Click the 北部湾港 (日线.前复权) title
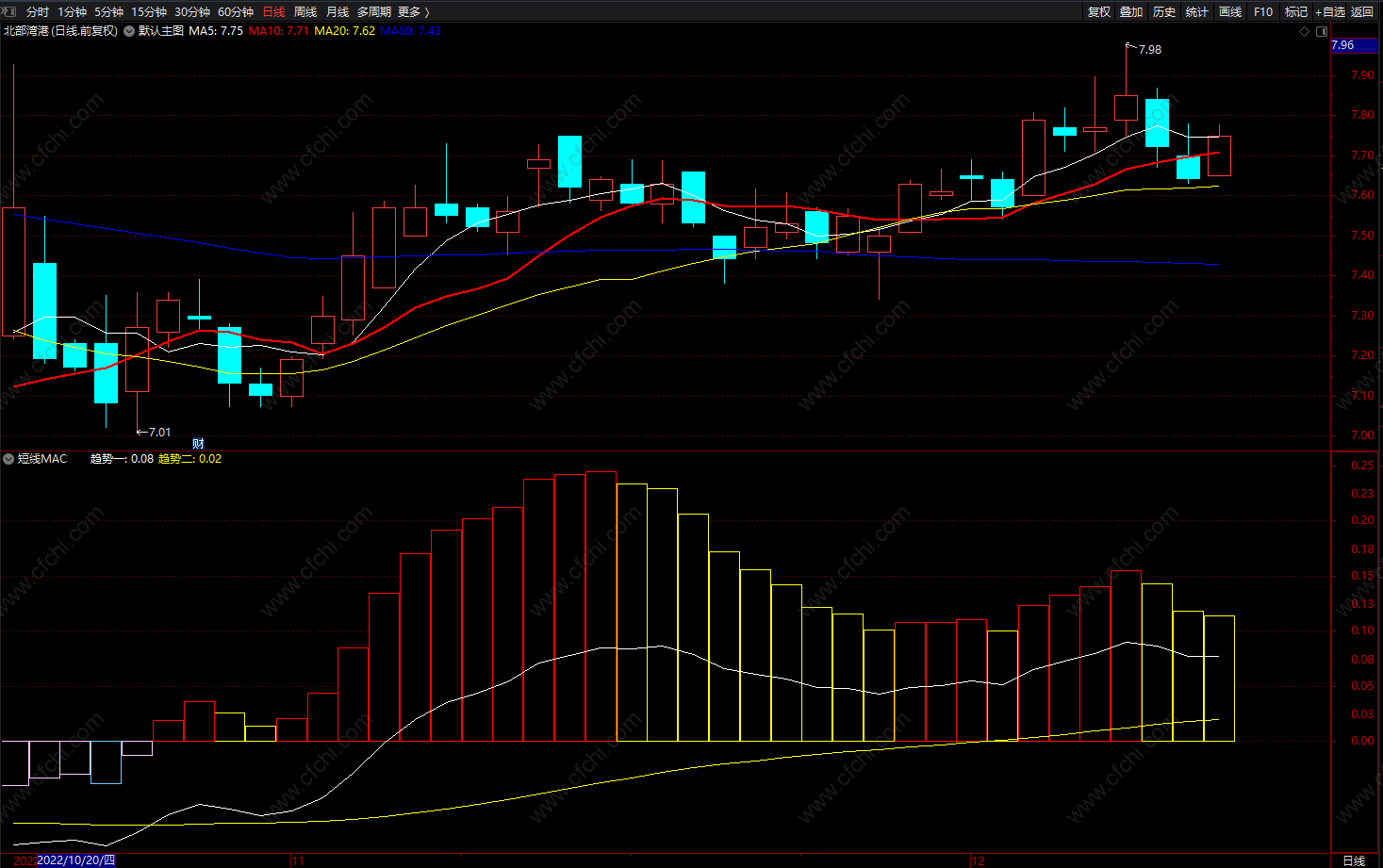The width and height of the screenshot is (1383, 868). [x=60, y=31]
